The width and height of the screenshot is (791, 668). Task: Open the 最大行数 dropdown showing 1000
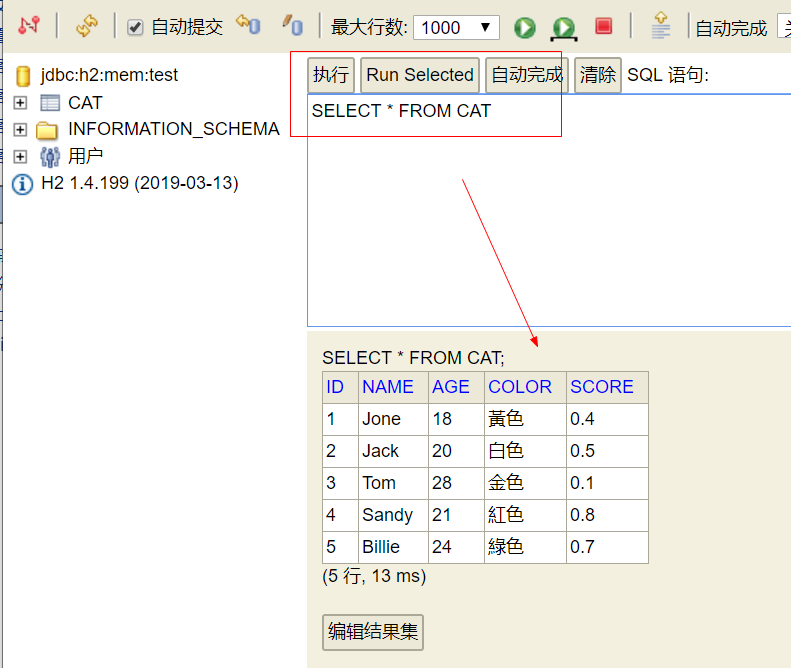(456, 27)
